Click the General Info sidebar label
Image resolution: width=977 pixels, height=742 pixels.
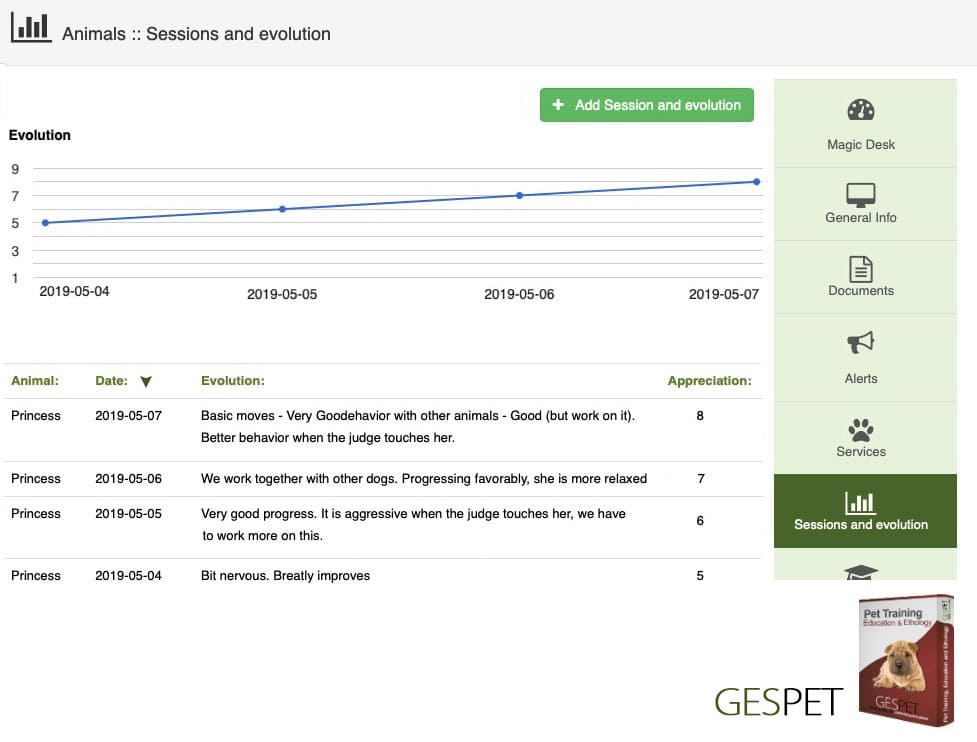[860, 217]
